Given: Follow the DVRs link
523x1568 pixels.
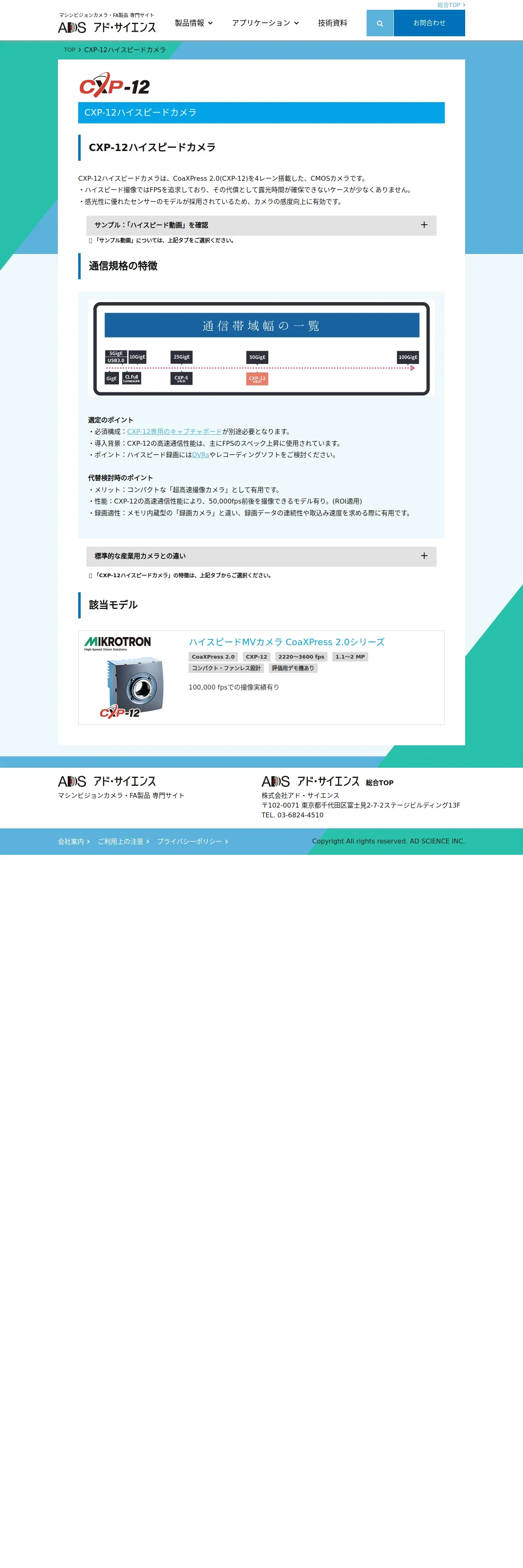Looking at the screenshot, I should click(x=200, y=455).
